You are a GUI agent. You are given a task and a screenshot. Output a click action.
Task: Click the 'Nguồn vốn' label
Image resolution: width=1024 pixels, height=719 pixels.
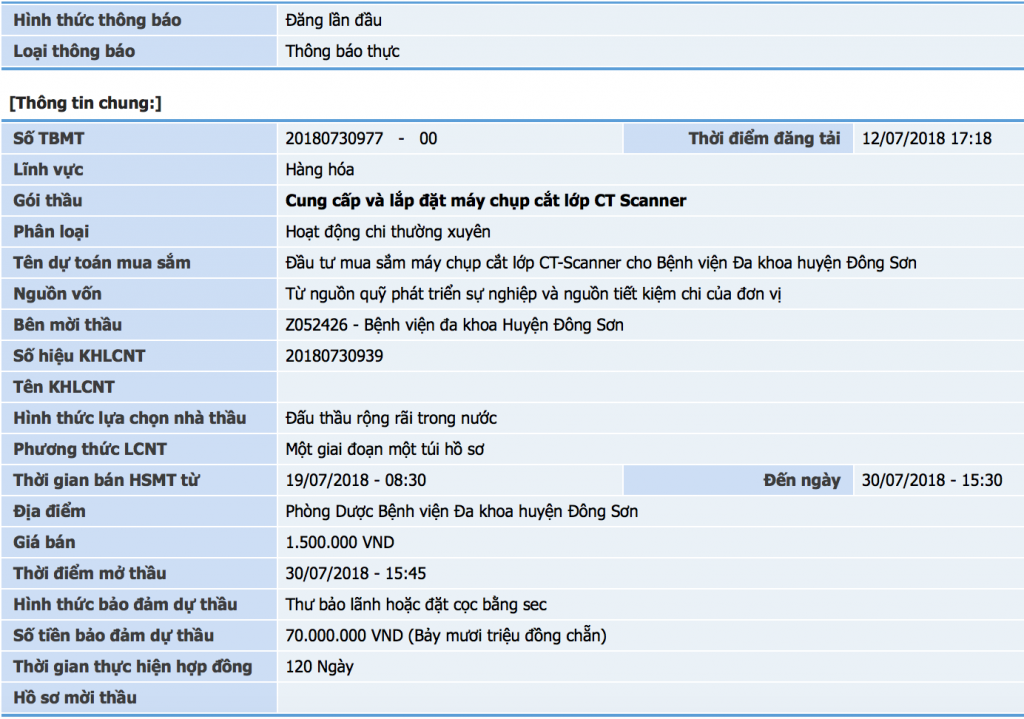coord(57,294)
